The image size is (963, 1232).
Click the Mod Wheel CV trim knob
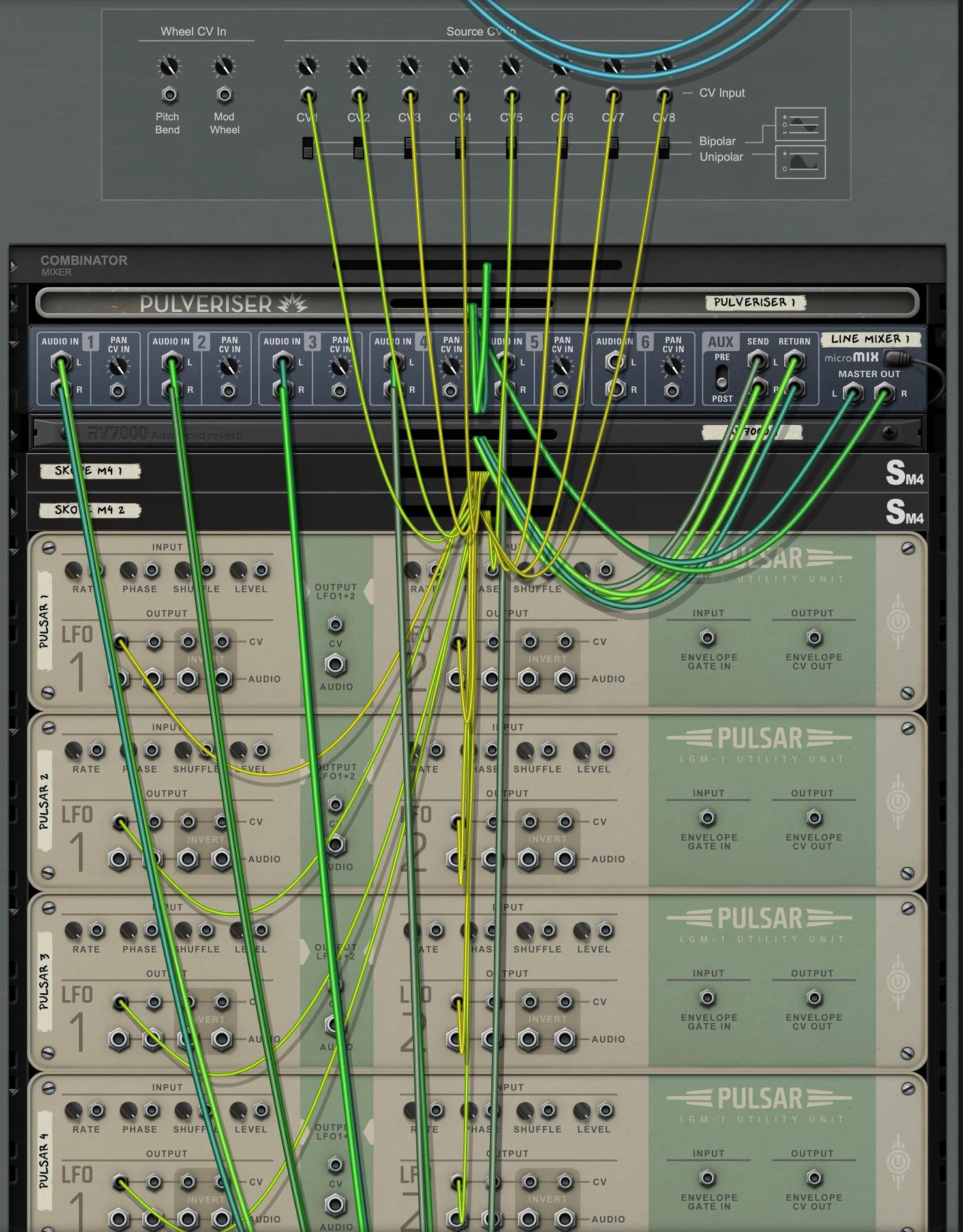pyautogui.click(x=224, y=67)
